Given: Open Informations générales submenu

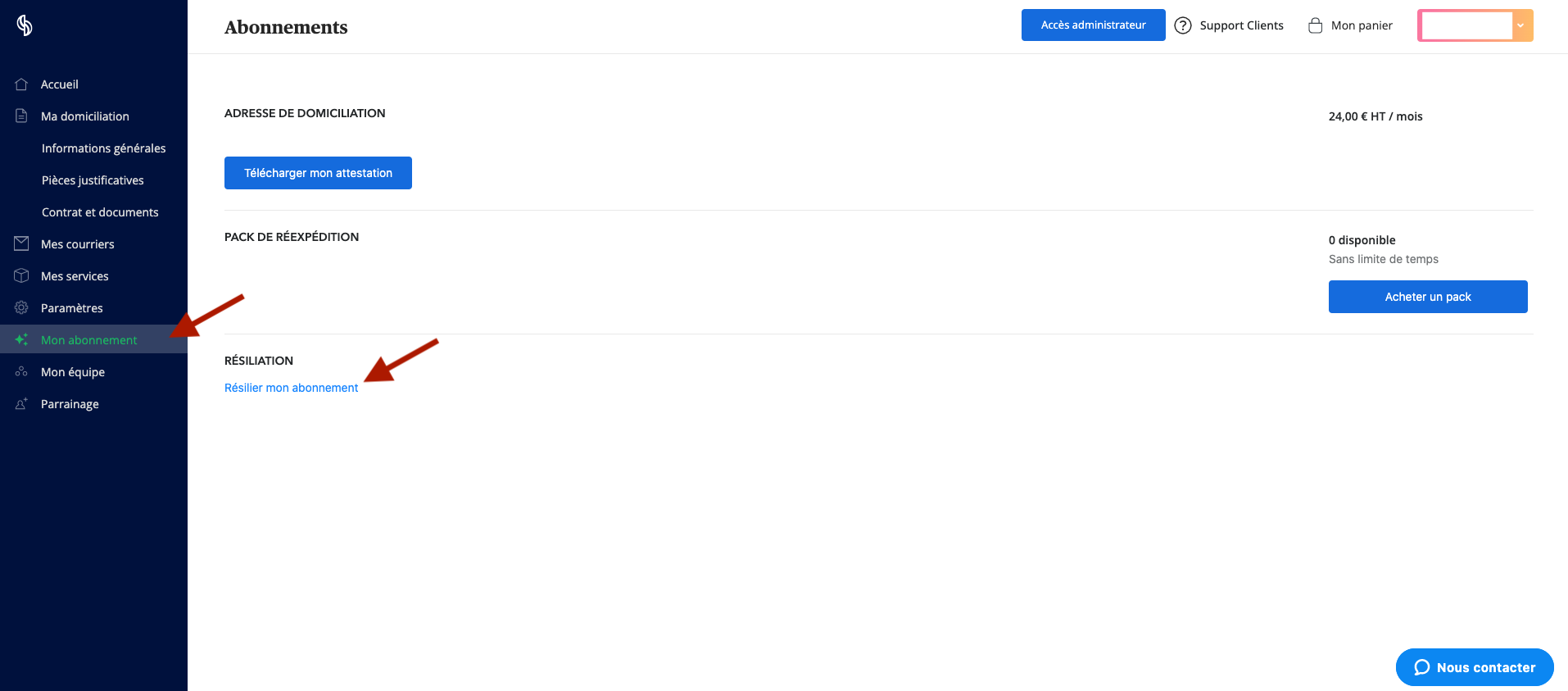Looking at the screenshot, I should pos(103,148).
